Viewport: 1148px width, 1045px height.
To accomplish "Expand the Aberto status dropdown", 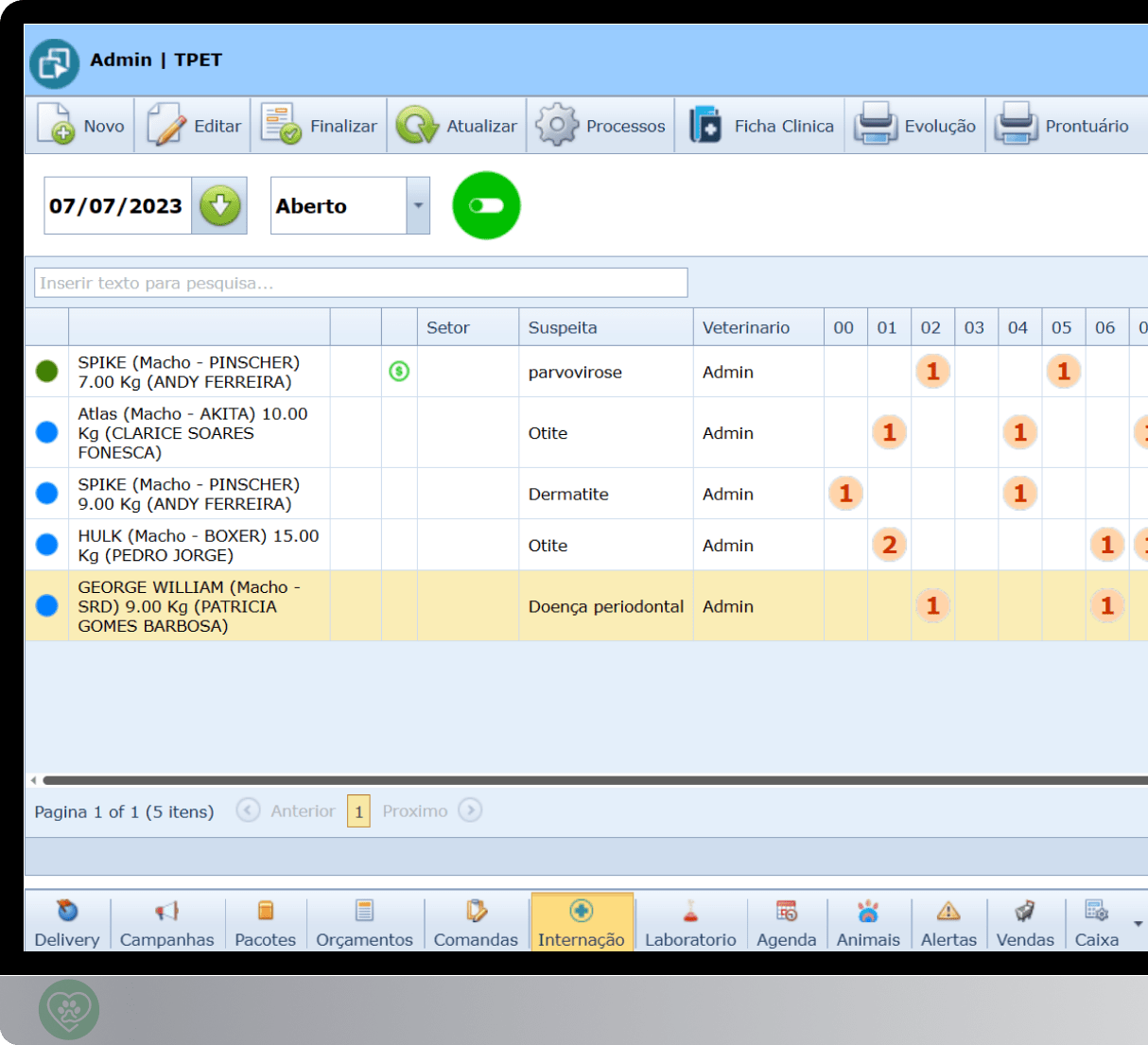I will click(x=417, y=205).
